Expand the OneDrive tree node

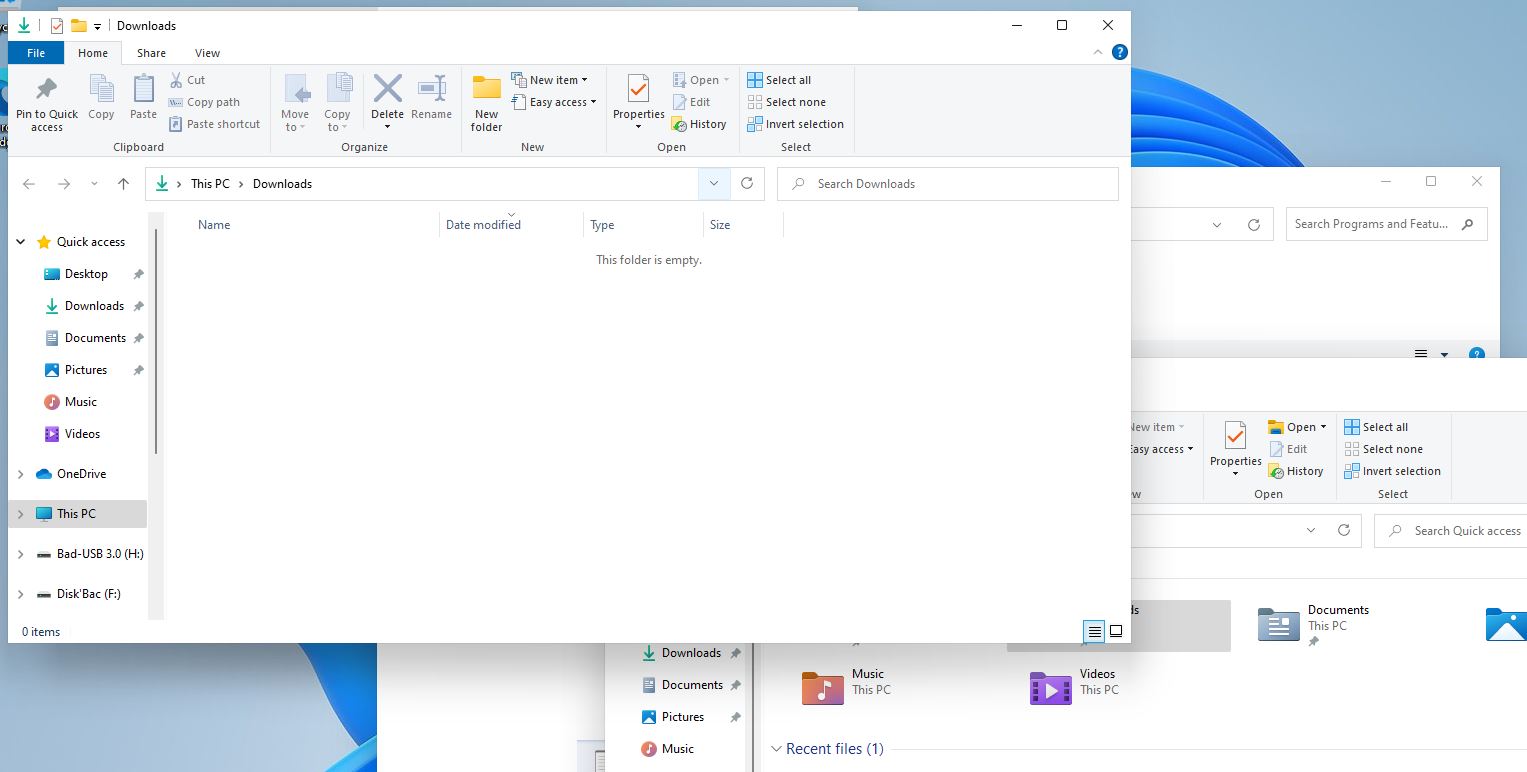pos(21,474)
